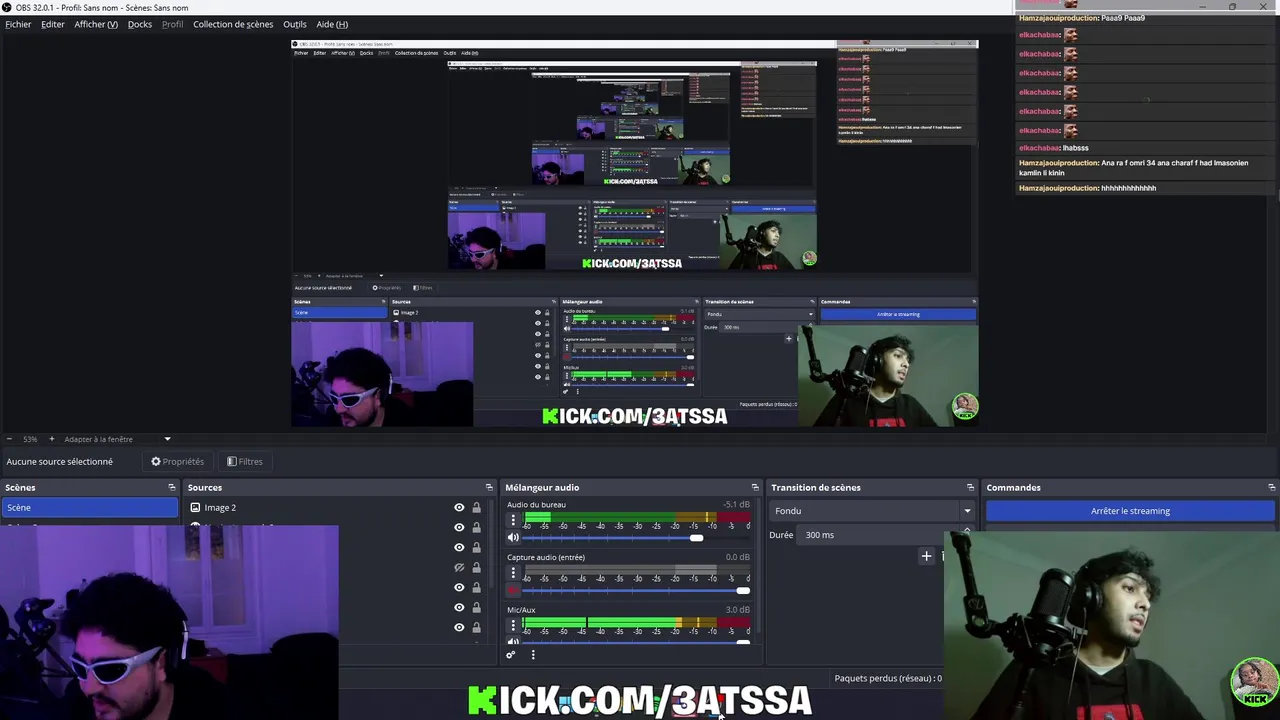Viewport: 1280px width, 720px height.
Task: Open Audio du bureau three-dot options
Action: pos(513,520)
